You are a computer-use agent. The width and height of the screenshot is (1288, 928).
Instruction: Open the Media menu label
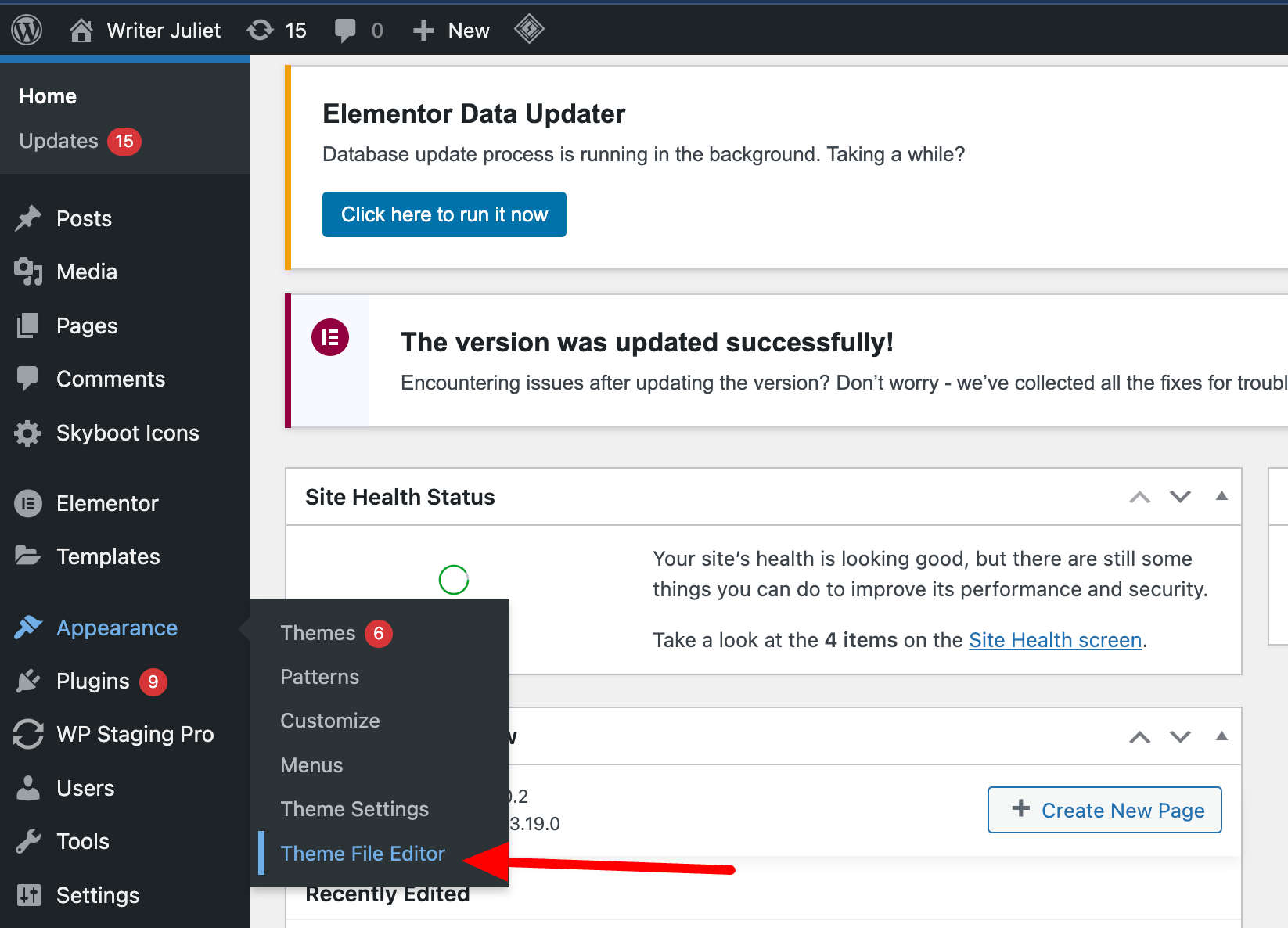coord(87,272)
